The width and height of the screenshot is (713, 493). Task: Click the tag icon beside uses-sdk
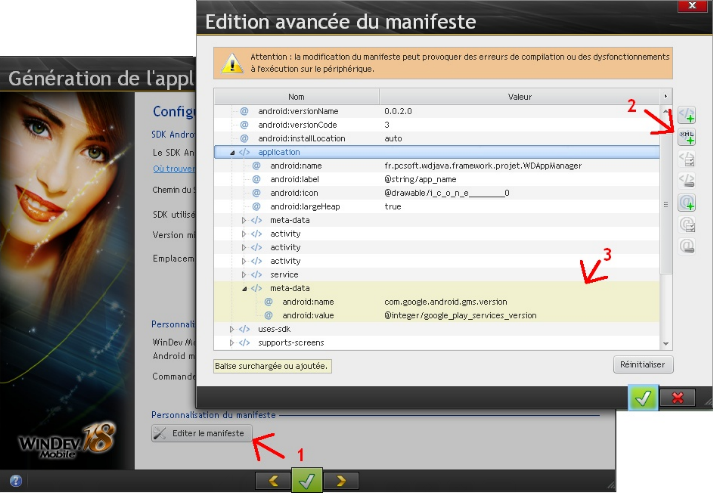244,329
